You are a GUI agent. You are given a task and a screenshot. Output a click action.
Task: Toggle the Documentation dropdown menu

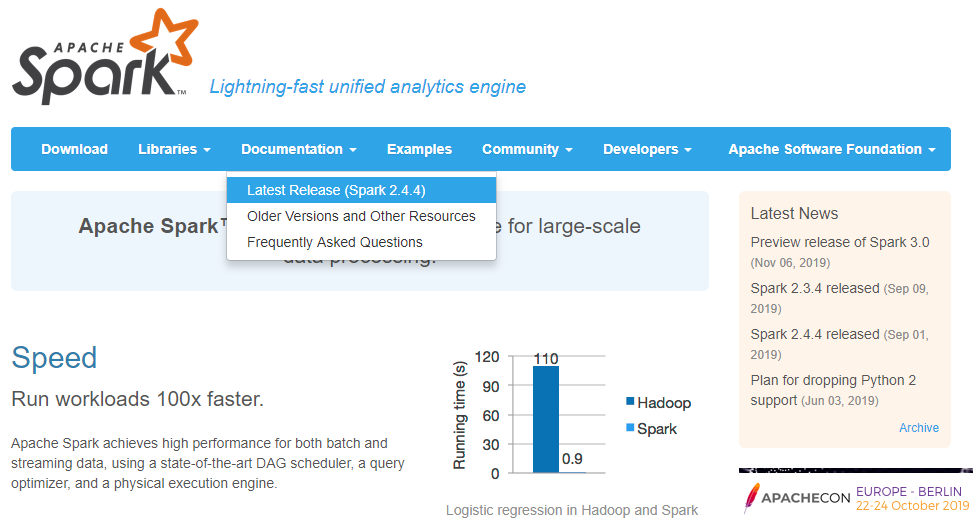(298, 149)
